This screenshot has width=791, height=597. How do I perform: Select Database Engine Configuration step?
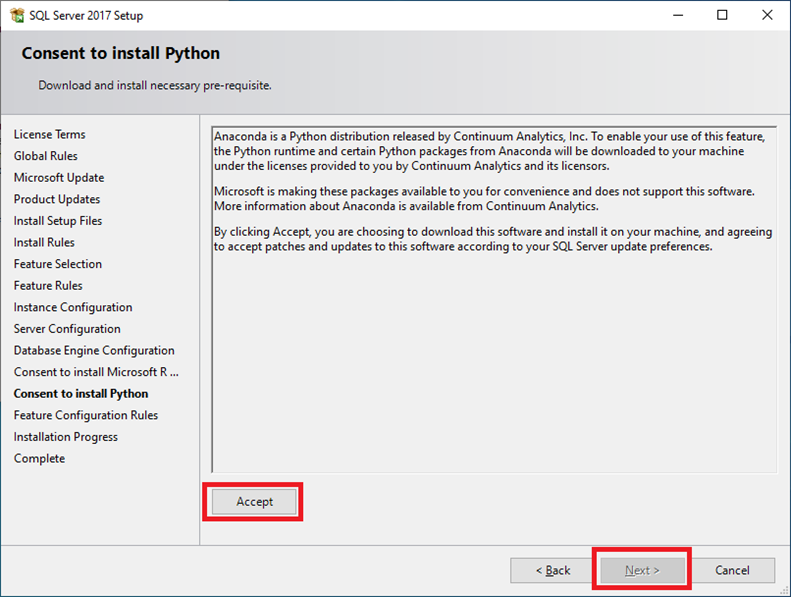[94, 351]
